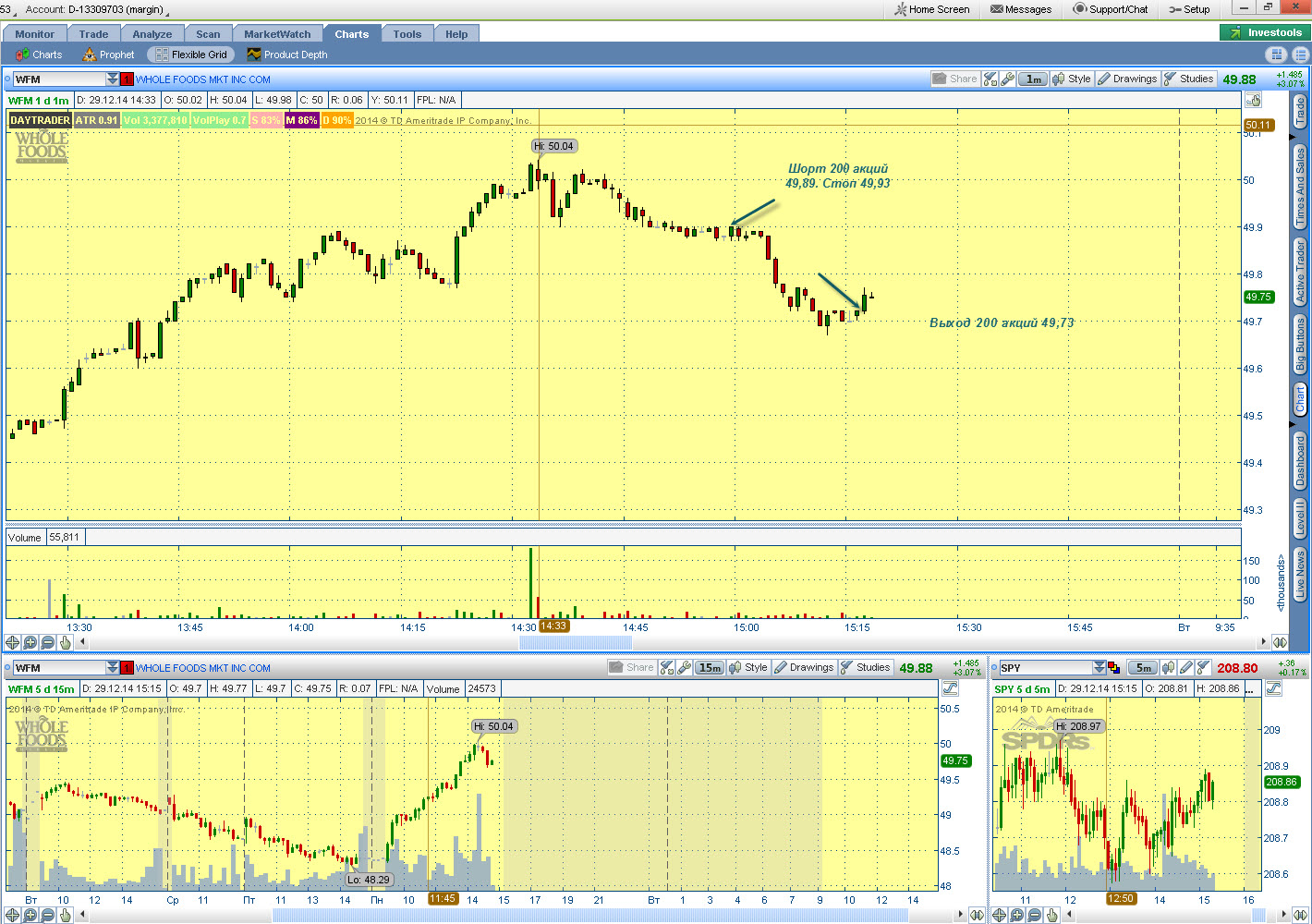Image resolution: width=1312 pixels, height=924 pixels.
Task: Open chart settings wrench in top WFM chart
Action: pyautogui.click(x=1007, y=79)
